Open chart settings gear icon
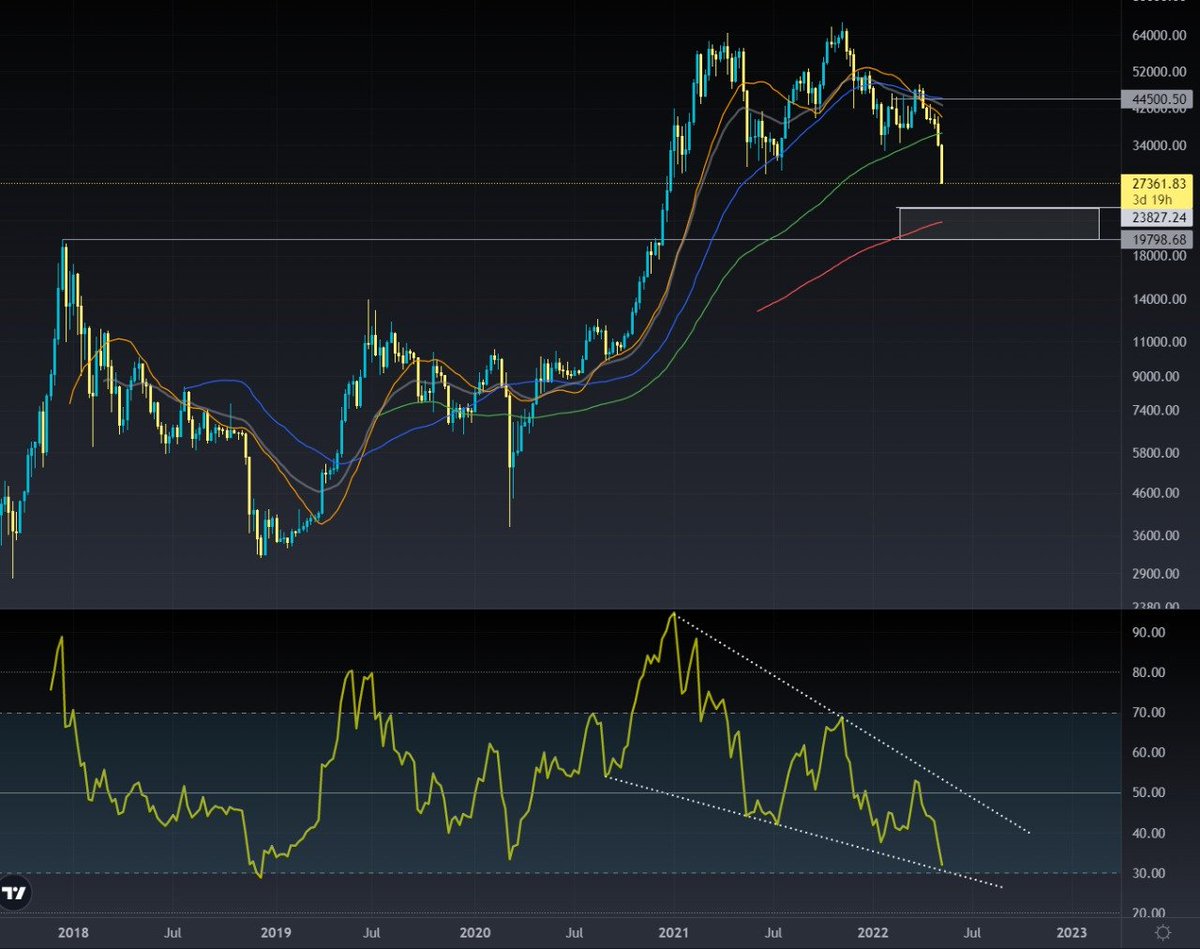Screen dimensions: 1200x949 click(x=1161, y=932)
